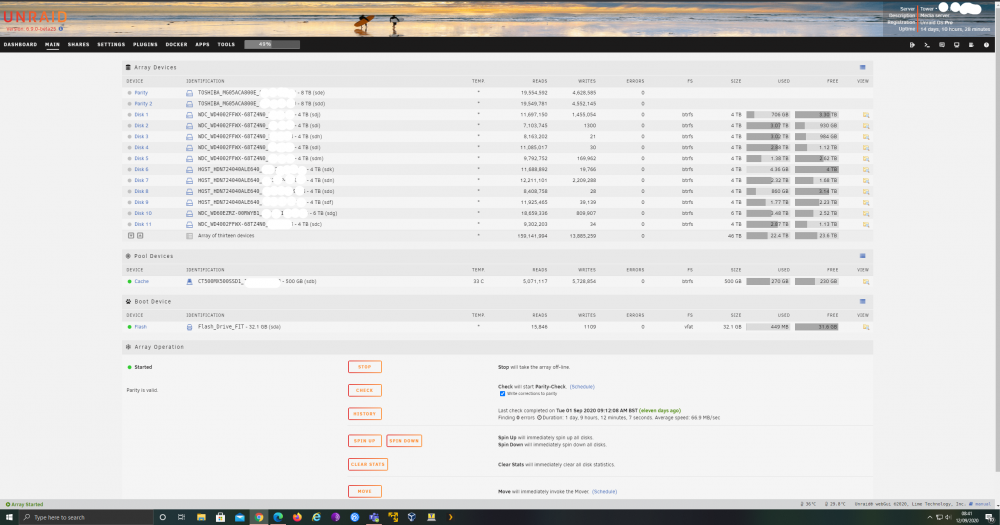Screen dimensions: 1000x525
Task: Click the help icon in header bar
Action: (x=987, y=45)
